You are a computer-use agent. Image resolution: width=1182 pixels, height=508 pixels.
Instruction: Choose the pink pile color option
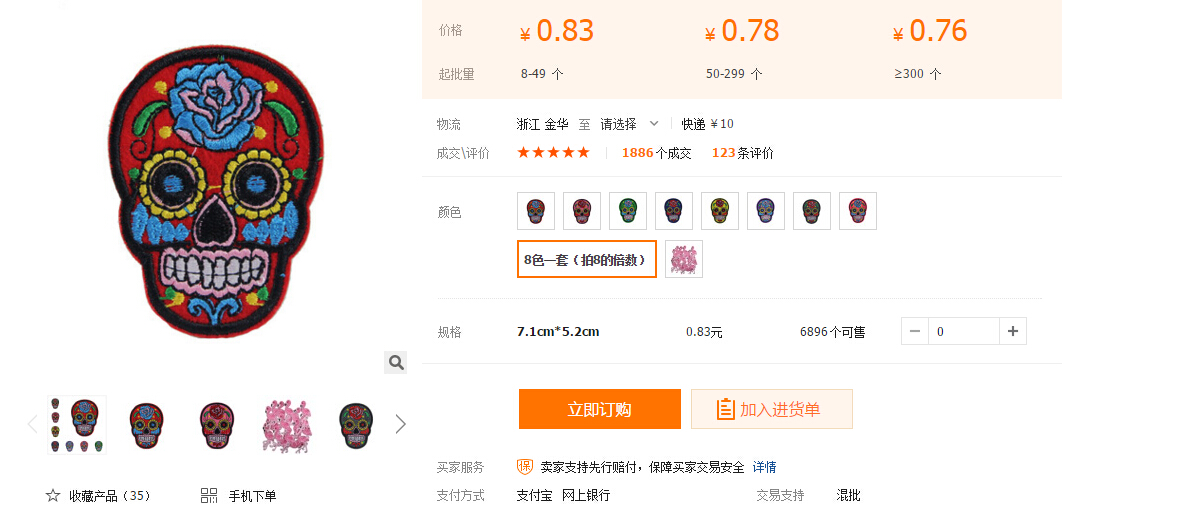(684, 259)
